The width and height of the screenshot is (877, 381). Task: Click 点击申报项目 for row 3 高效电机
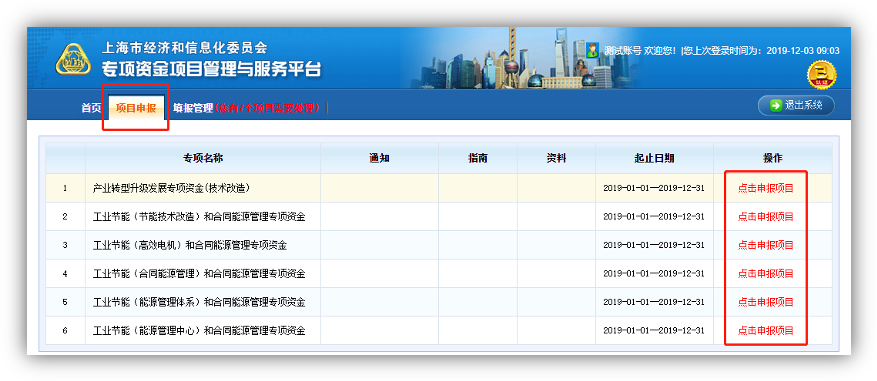click(x=765, y=245)
